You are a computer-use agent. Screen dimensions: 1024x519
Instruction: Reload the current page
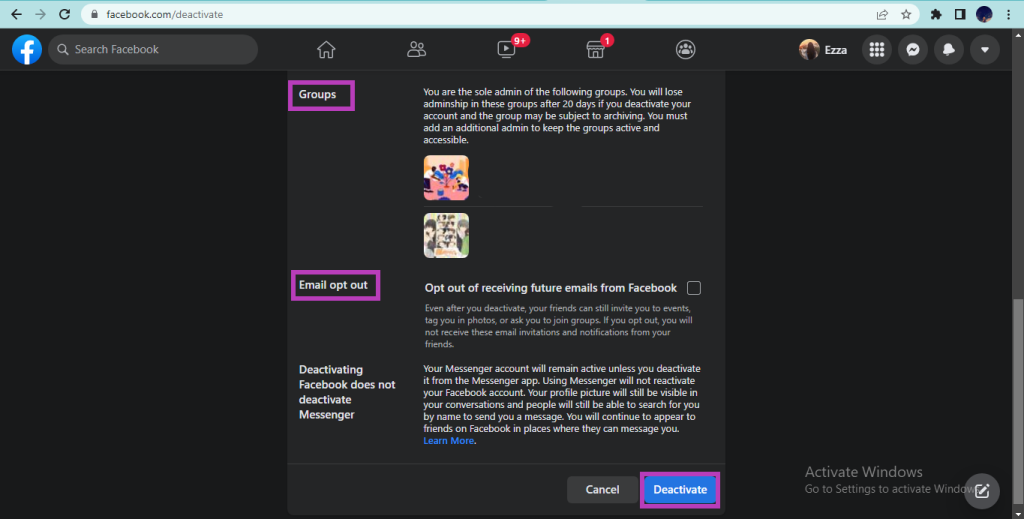tap(64, 14)
